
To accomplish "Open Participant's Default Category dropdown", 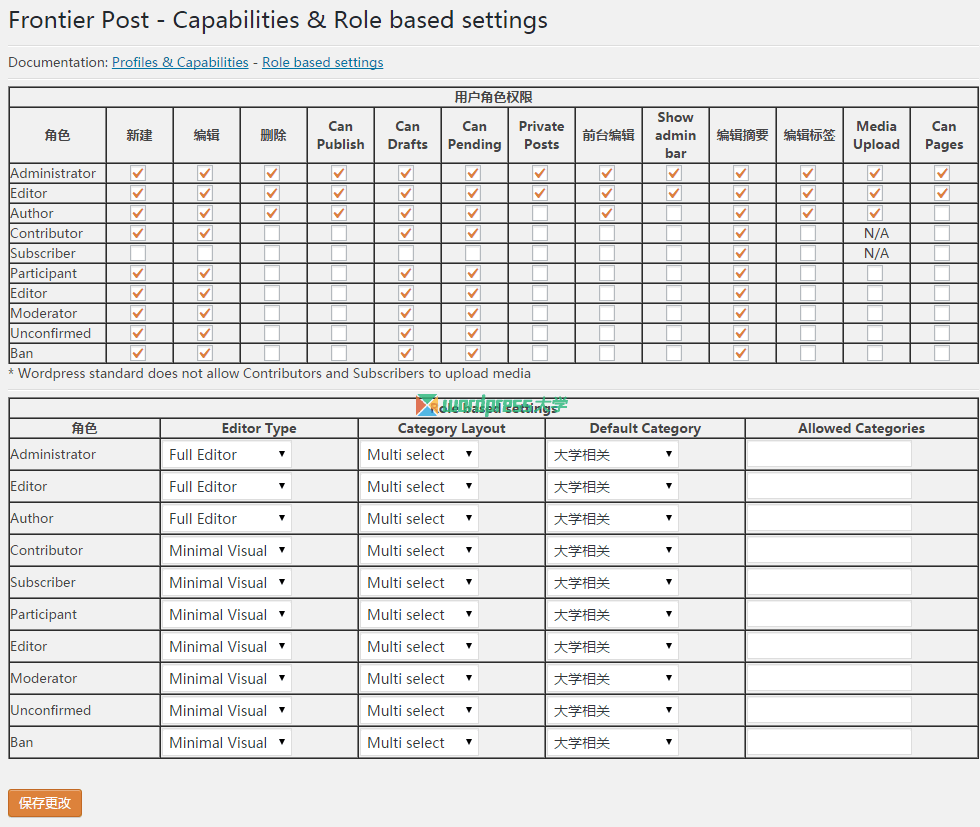I will 613,614.
